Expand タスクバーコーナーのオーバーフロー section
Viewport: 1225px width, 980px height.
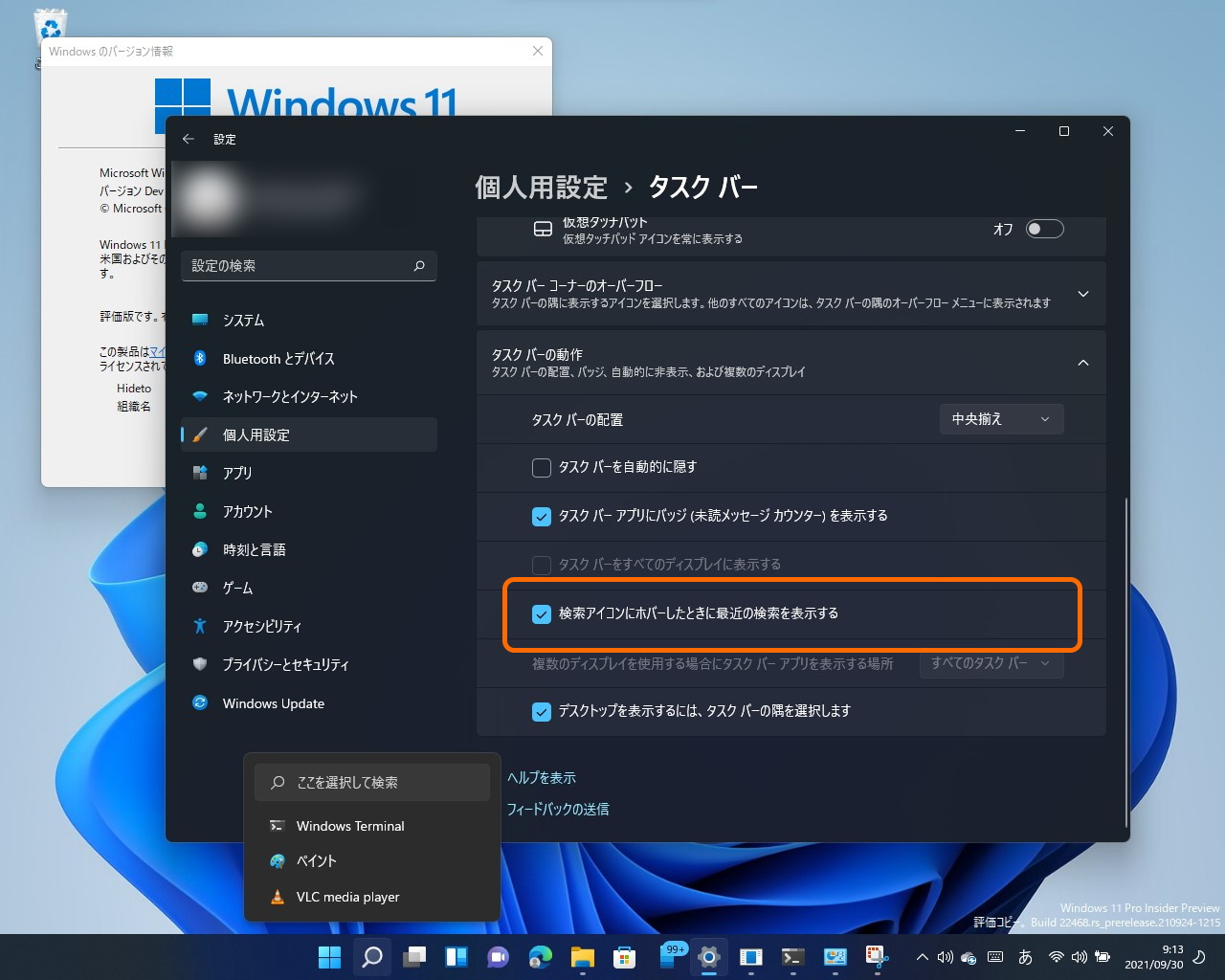tap(1082, 294)
